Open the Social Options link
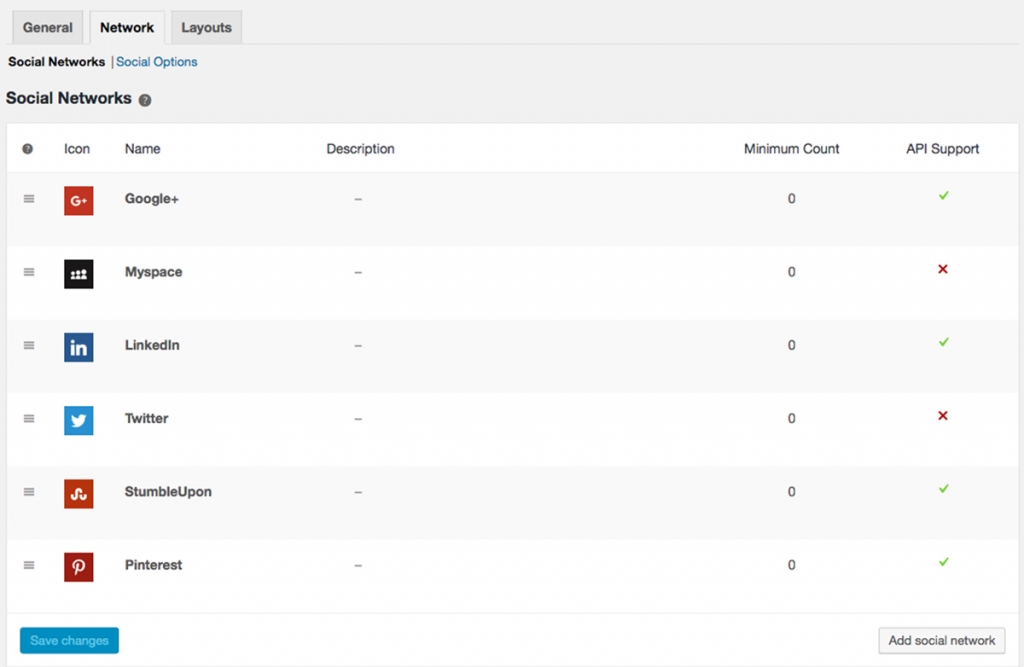This screenshot has width=1024, height=667. [157, 62]
